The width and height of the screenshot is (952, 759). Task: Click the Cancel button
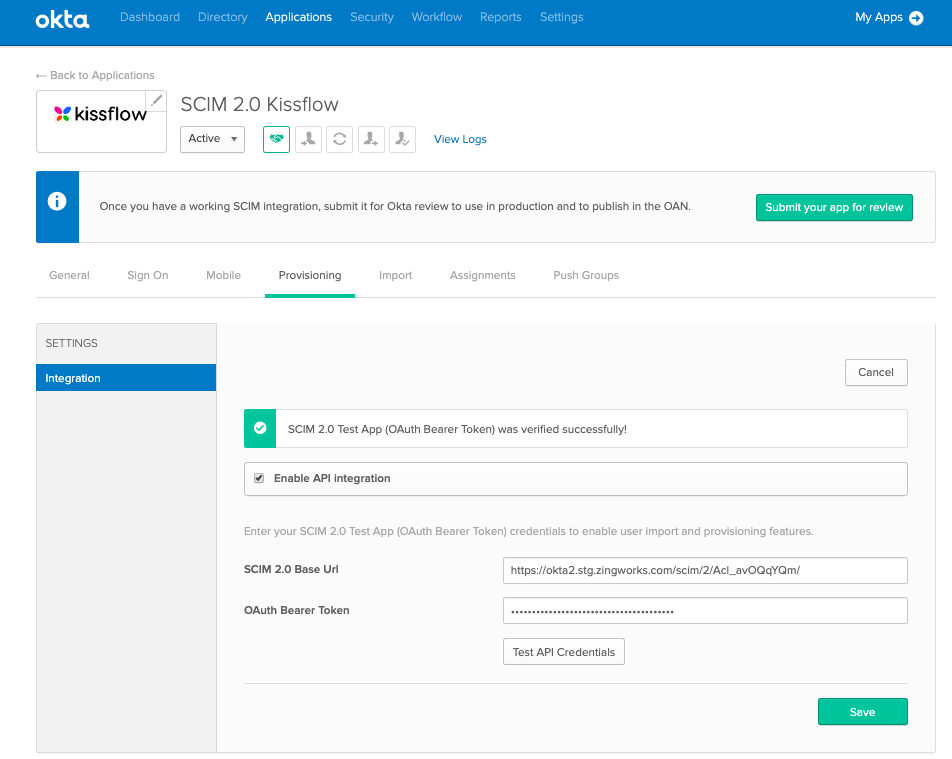click(x=876, y=372)
